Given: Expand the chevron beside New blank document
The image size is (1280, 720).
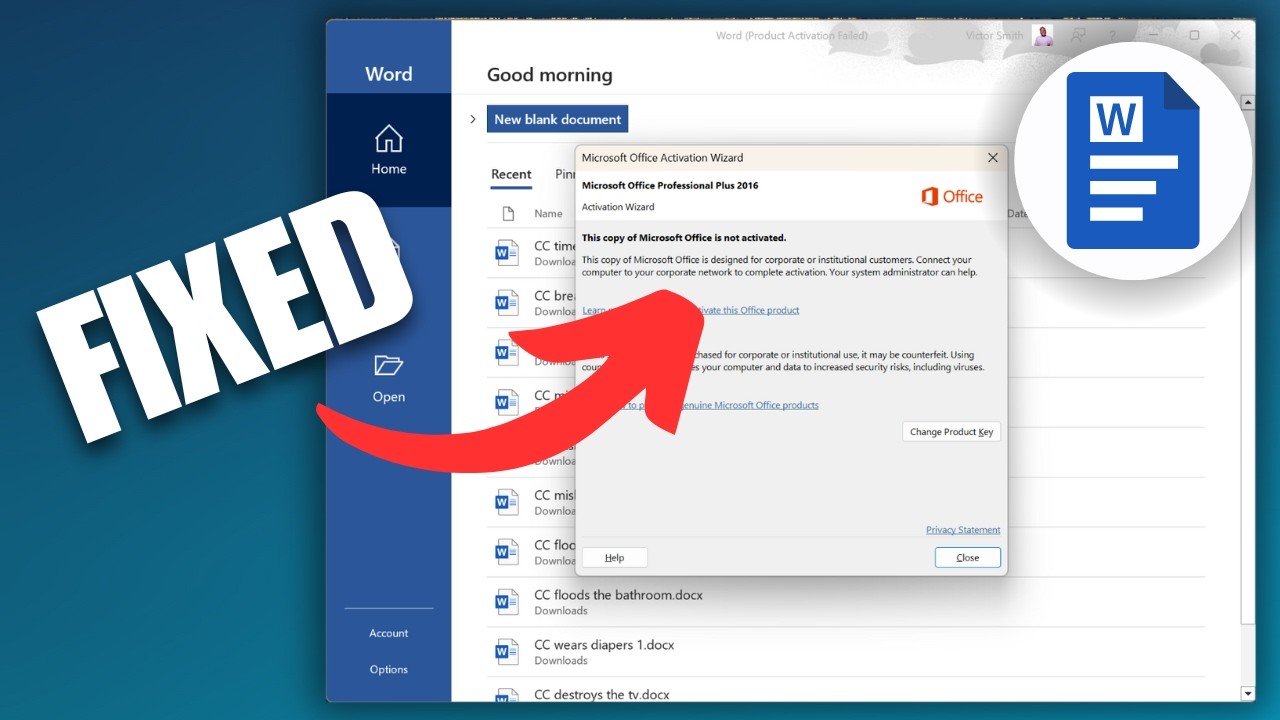Looking at the screenshot, I should pos(473,119).
